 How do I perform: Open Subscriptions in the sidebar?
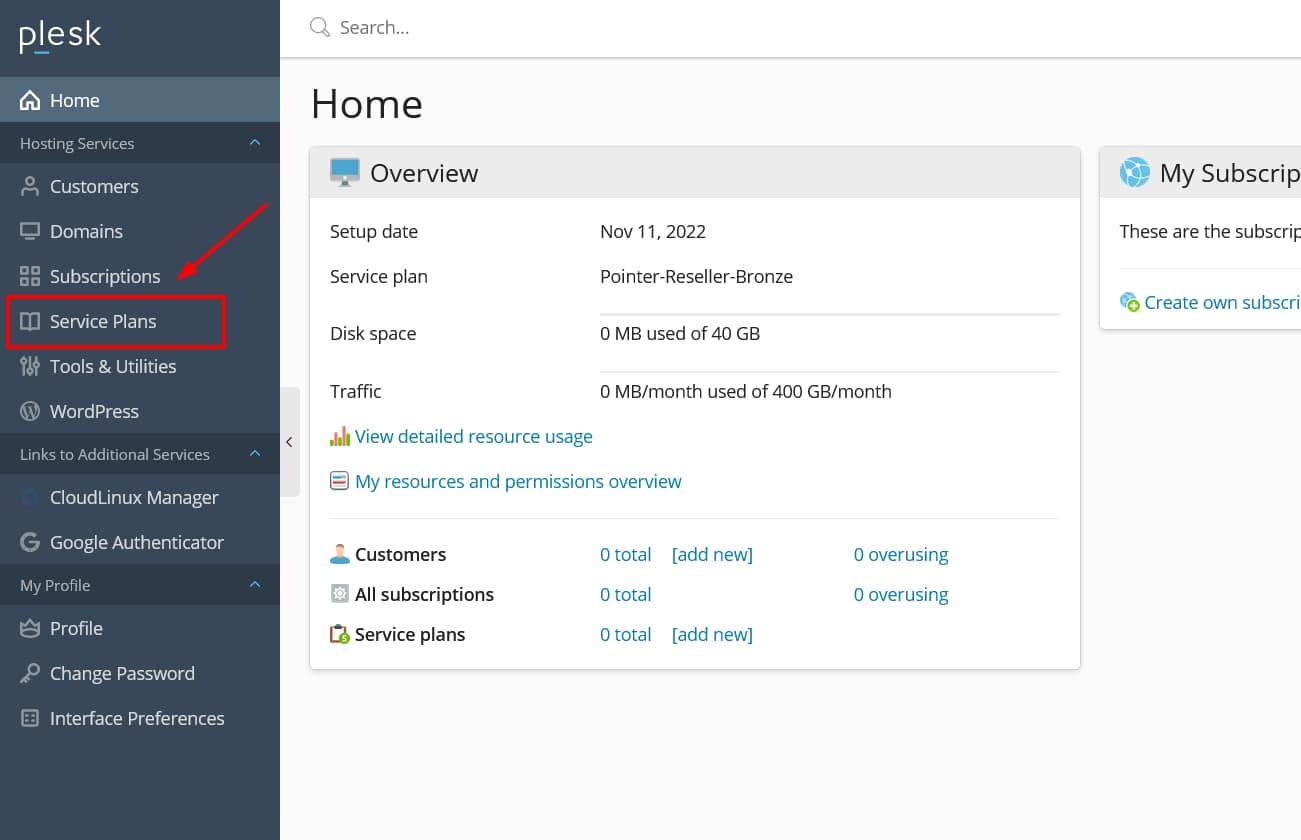(140, 276)
